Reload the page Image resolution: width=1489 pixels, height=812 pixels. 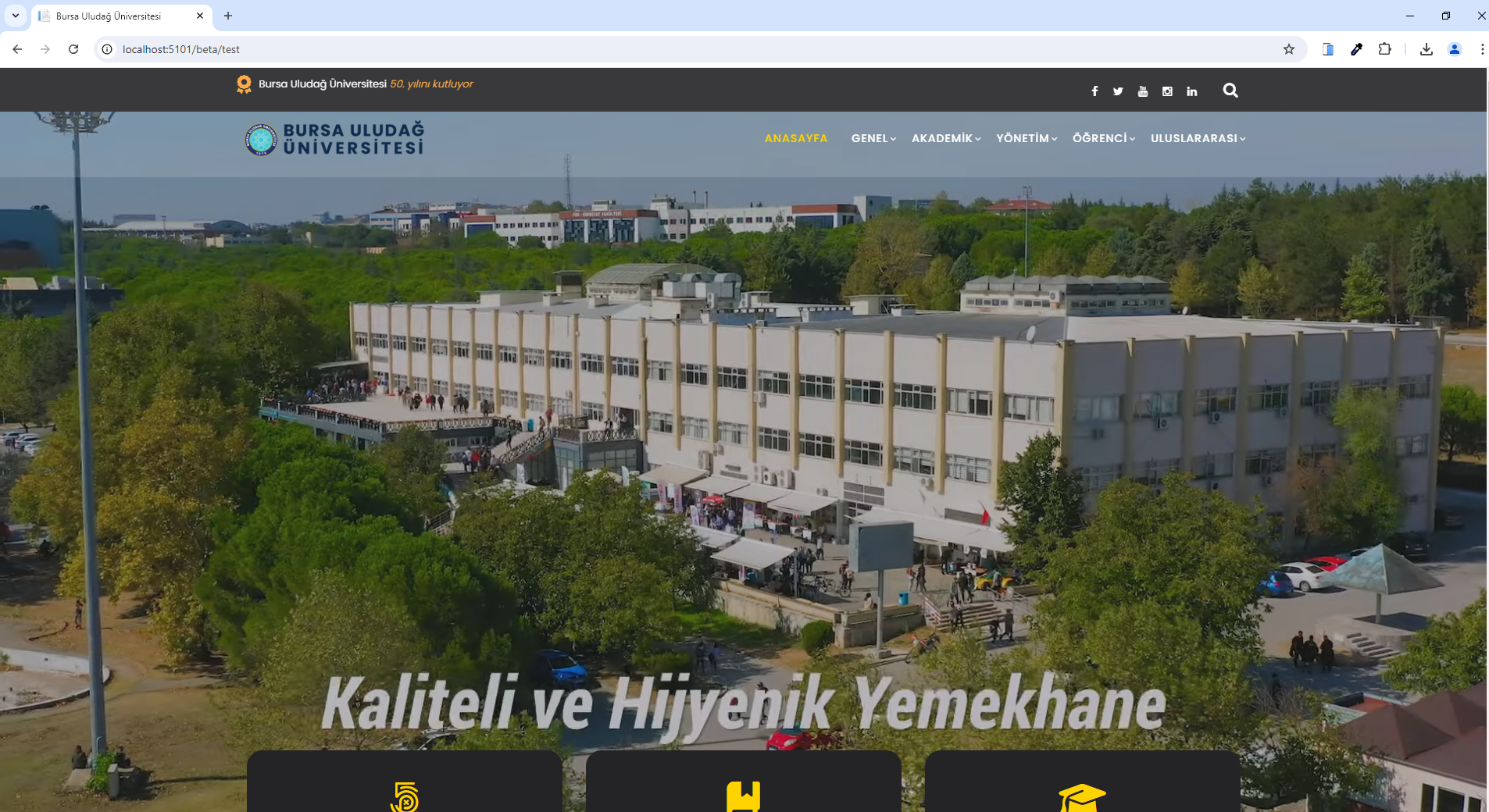click(x=73, y=49)
